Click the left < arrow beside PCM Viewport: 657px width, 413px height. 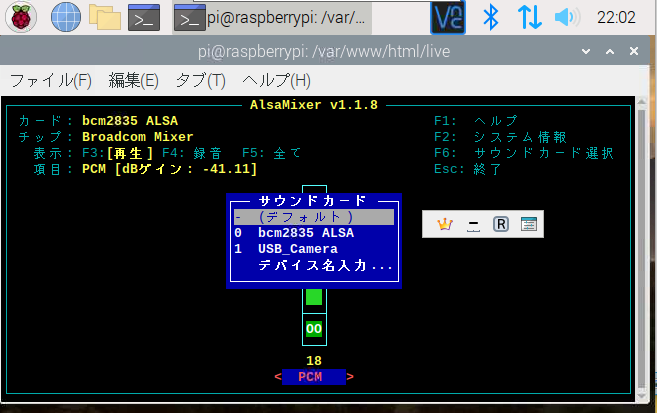point(278,377)
